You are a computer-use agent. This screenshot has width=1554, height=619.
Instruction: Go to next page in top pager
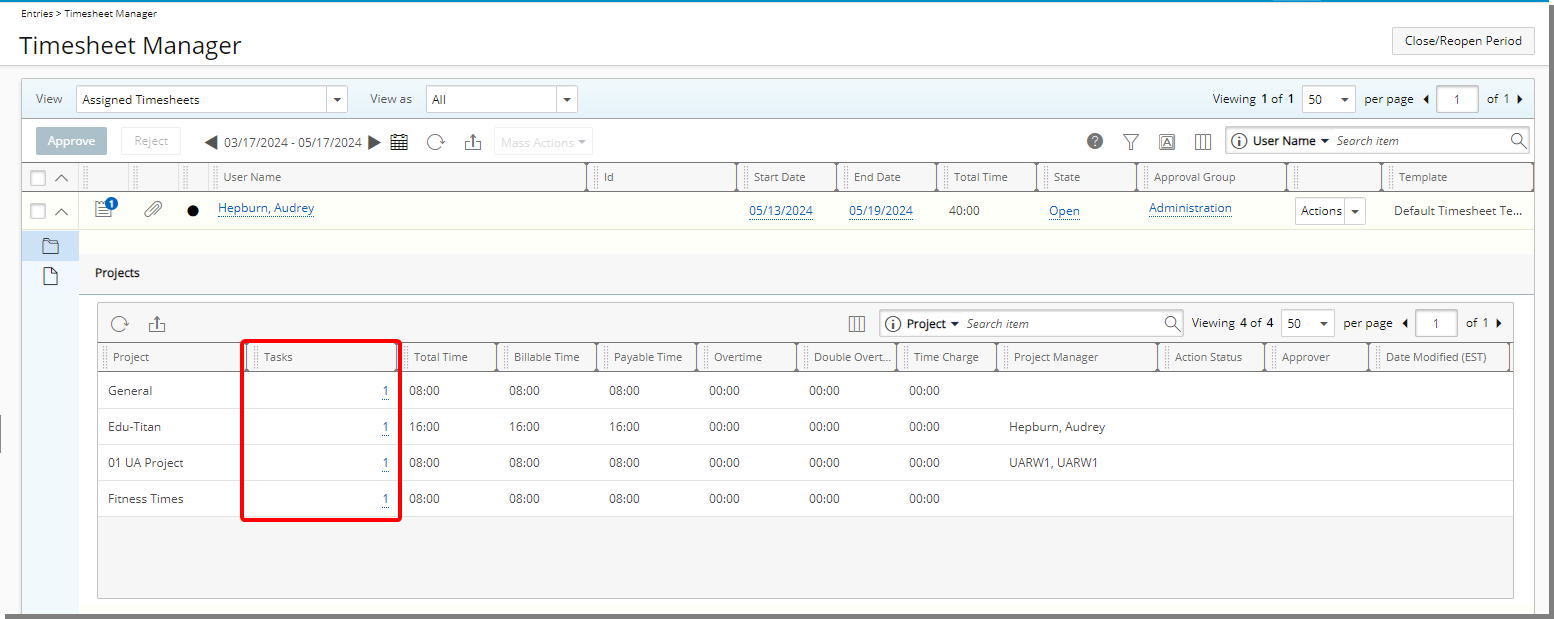click(1520, 99)
